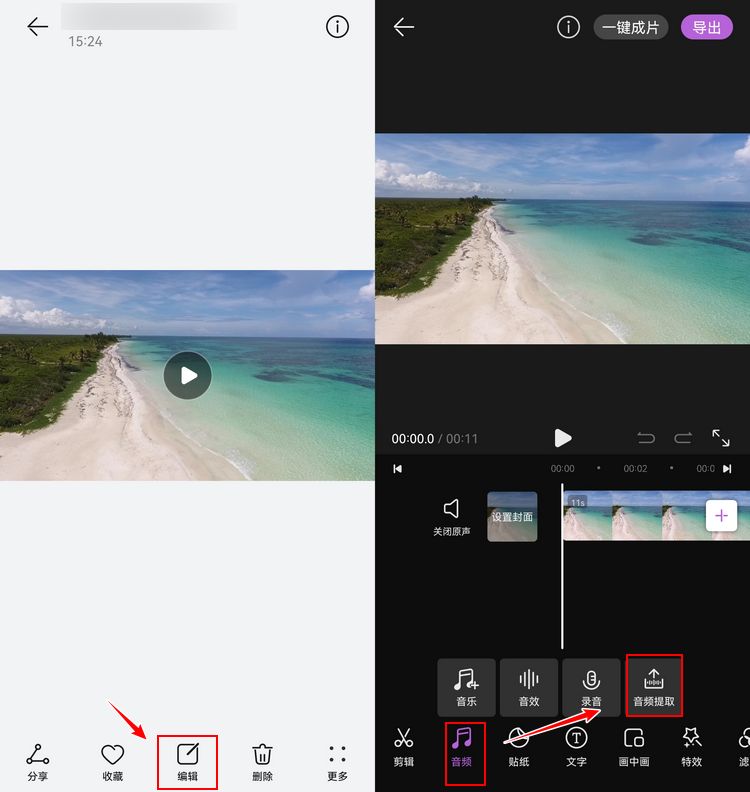Screen dimensions: 750x792
Task: Go back in the gallery video viewer
Action: [38, 27]
